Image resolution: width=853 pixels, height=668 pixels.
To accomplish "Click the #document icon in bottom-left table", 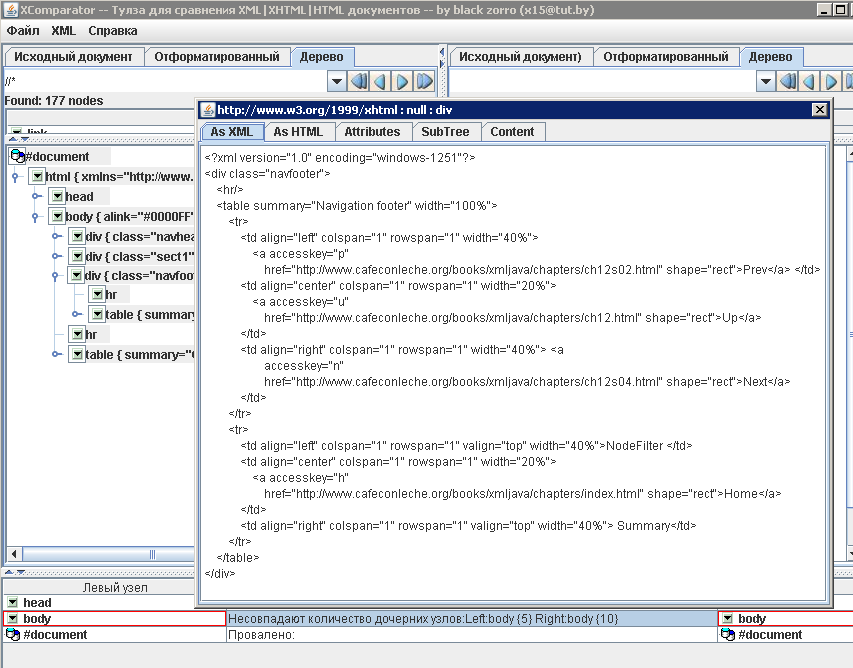I will point(13,635).
